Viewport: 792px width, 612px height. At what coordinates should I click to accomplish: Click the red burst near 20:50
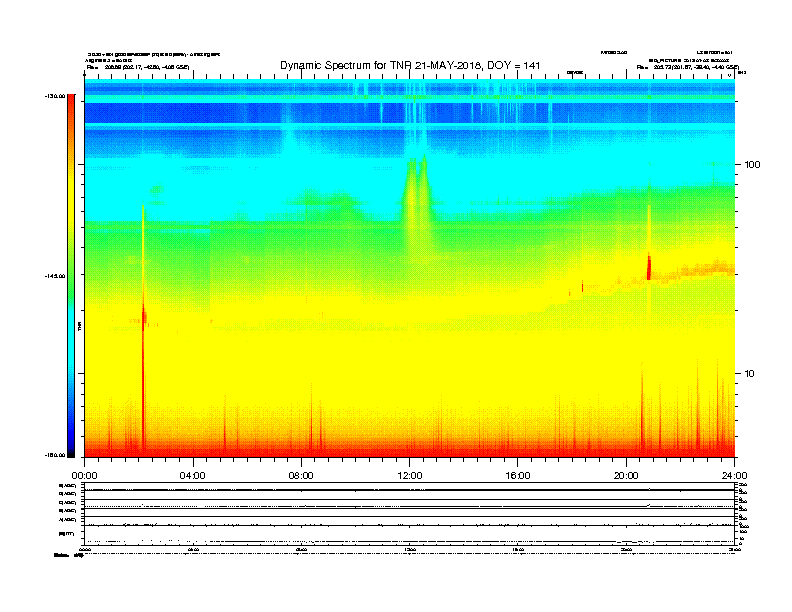pos(649,268)
